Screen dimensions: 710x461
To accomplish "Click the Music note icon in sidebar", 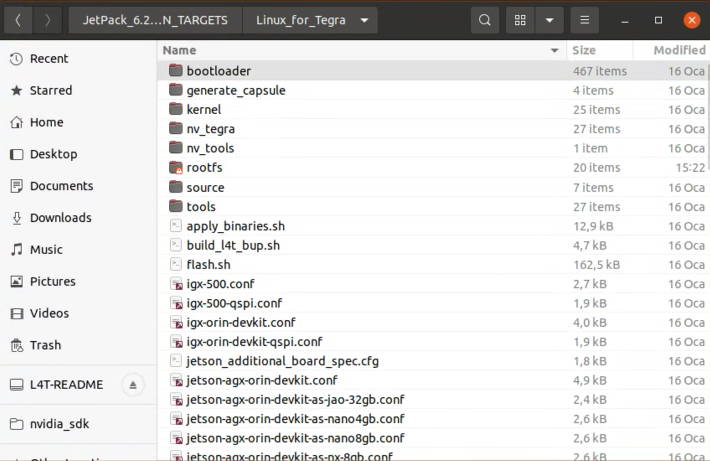I will (x=16, y=250).
